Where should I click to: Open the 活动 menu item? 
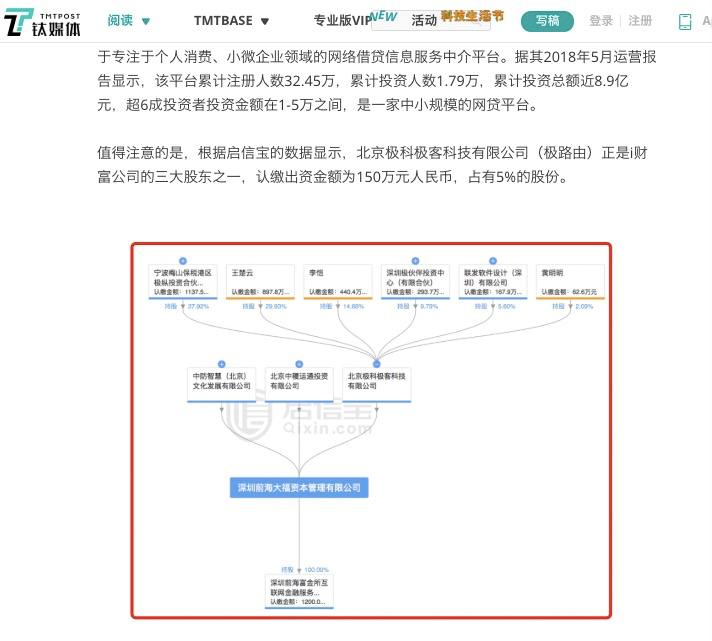pyautogui.click(x=424, y=20)
